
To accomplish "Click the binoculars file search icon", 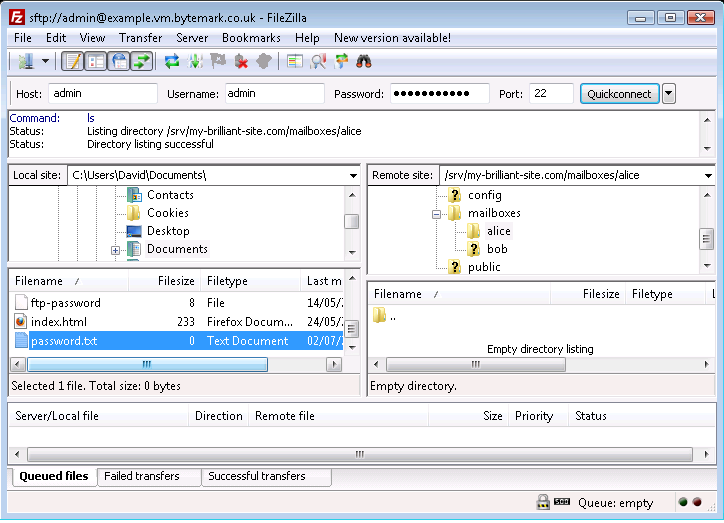I will click(x=364, y=61).
